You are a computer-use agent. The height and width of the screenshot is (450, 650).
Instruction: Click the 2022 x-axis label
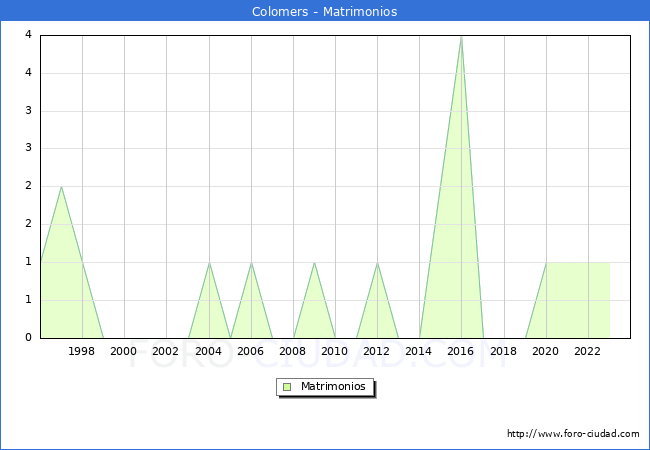point(588,351)
